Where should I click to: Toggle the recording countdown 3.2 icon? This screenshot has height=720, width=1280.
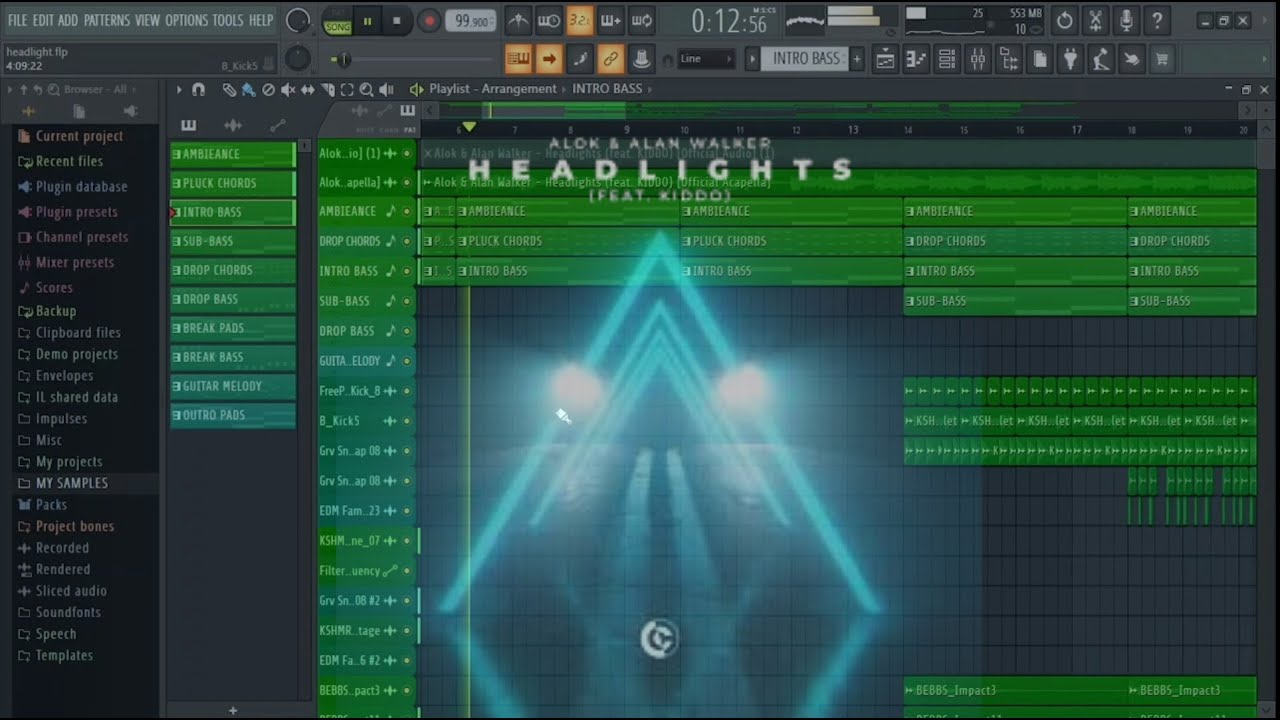[580, 20]
